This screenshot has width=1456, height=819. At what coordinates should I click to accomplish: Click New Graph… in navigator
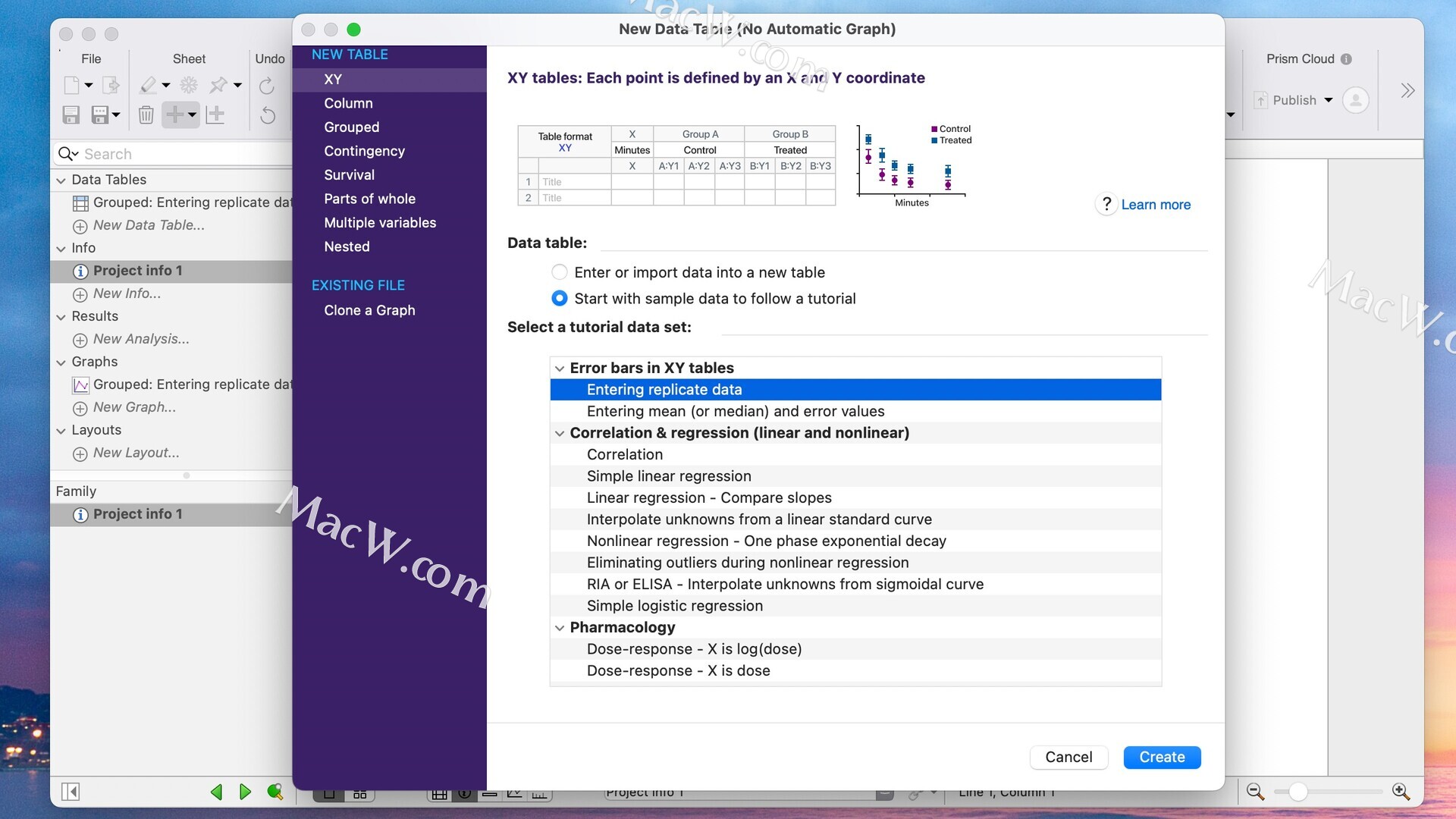pos(134,407)
